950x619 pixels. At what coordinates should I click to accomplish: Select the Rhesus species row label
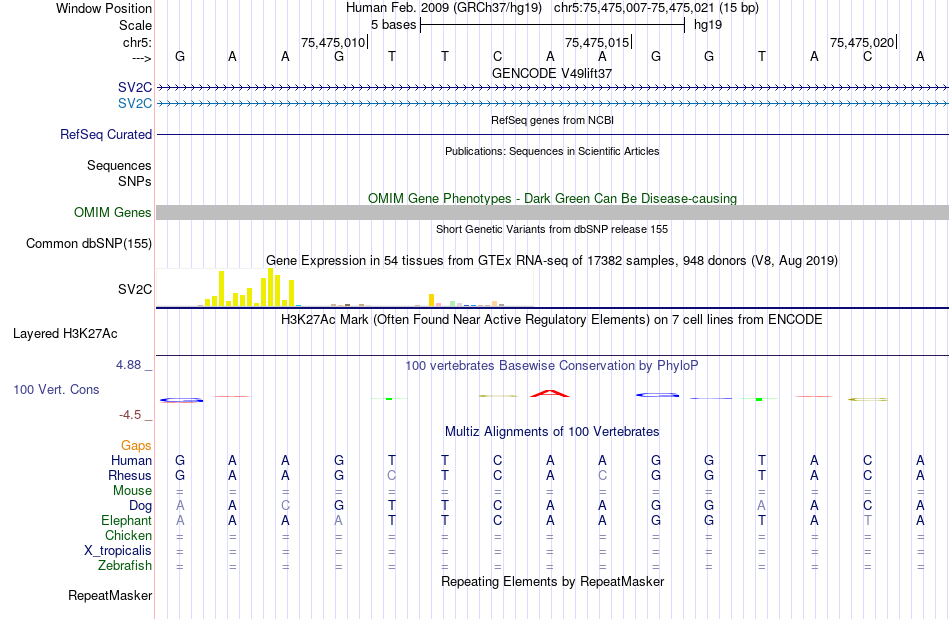point(130,475)
